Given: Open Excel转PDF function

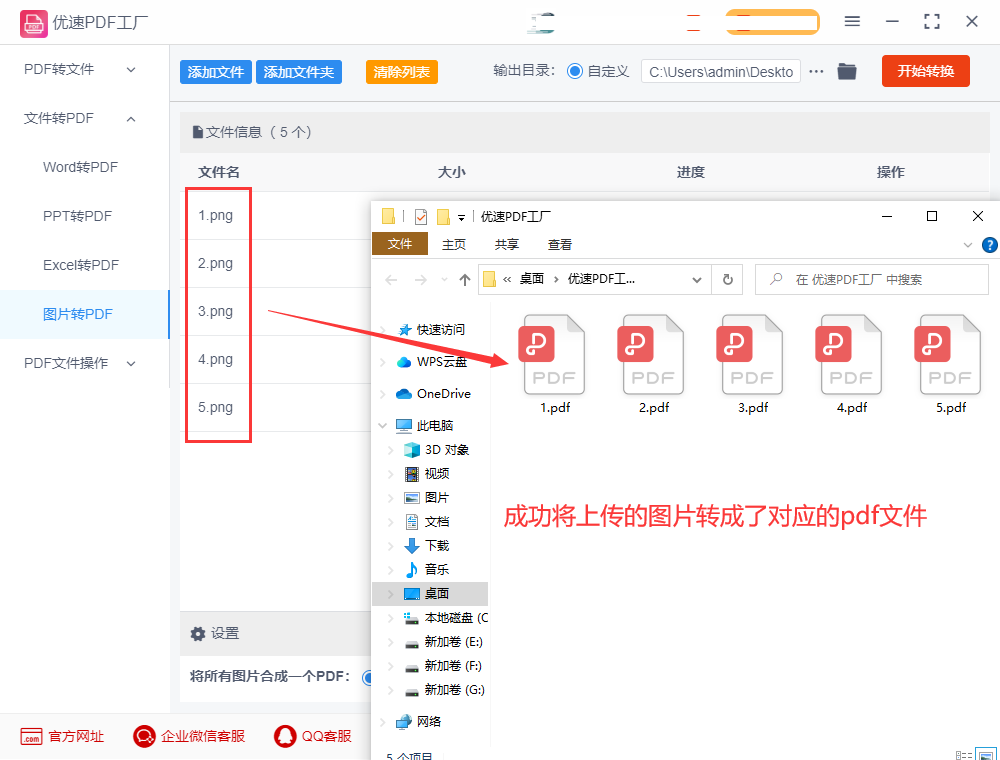Looking at the screenshot, I should coord(81,265).
